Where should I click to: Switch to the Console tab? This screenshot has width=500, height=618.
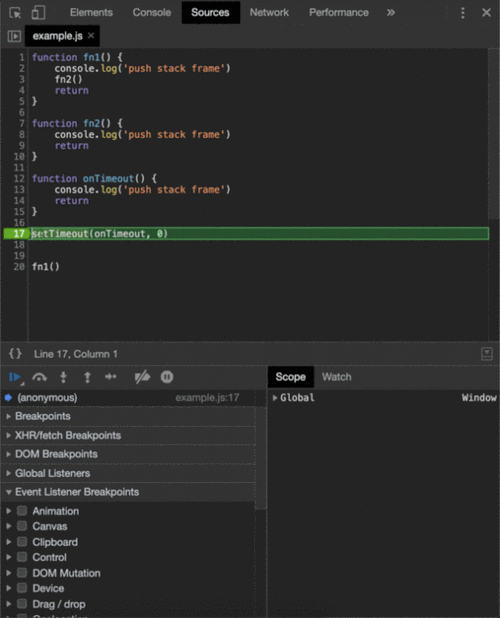pos(152,13)
